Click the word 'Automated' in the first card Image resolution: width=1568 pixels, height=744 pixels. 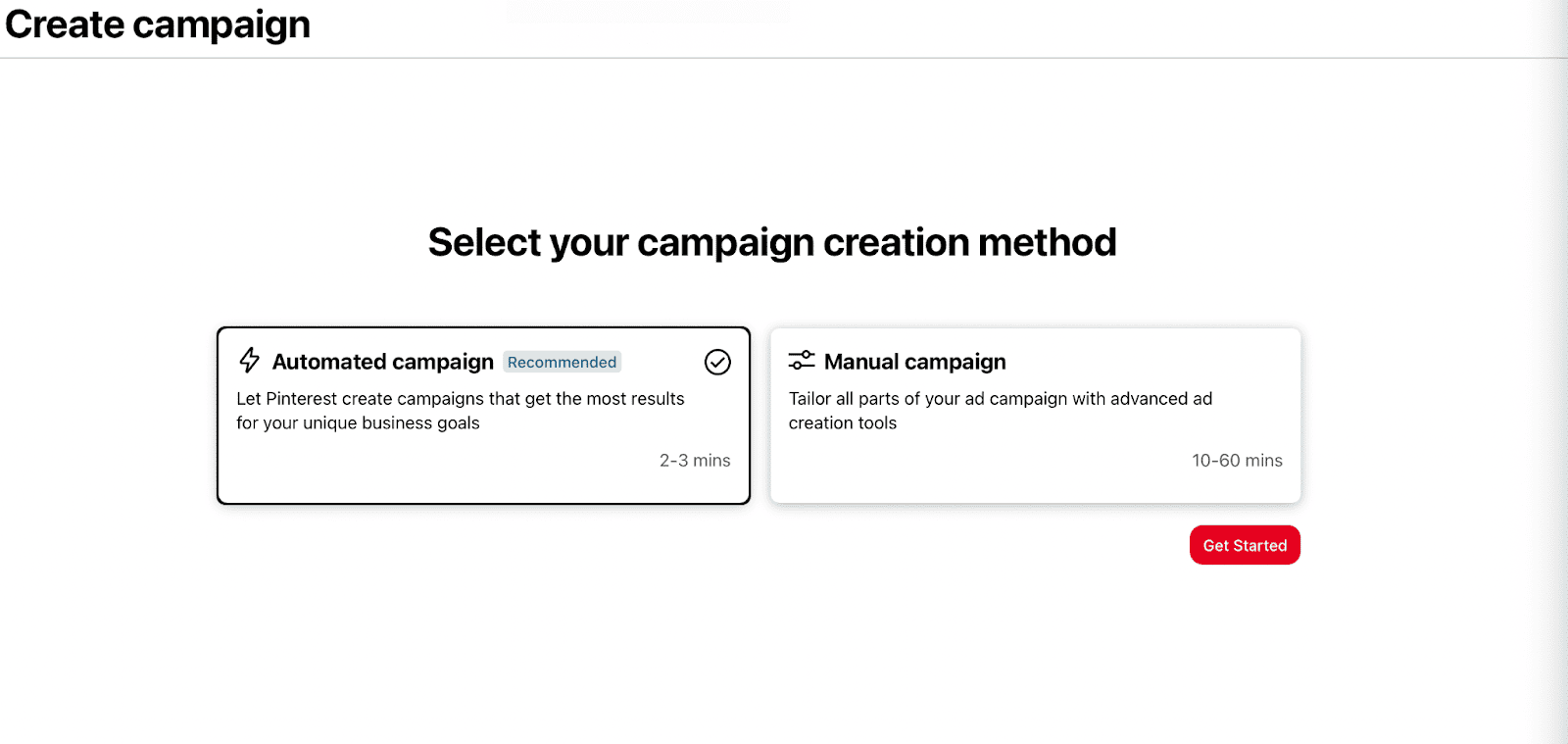point(329,363)
